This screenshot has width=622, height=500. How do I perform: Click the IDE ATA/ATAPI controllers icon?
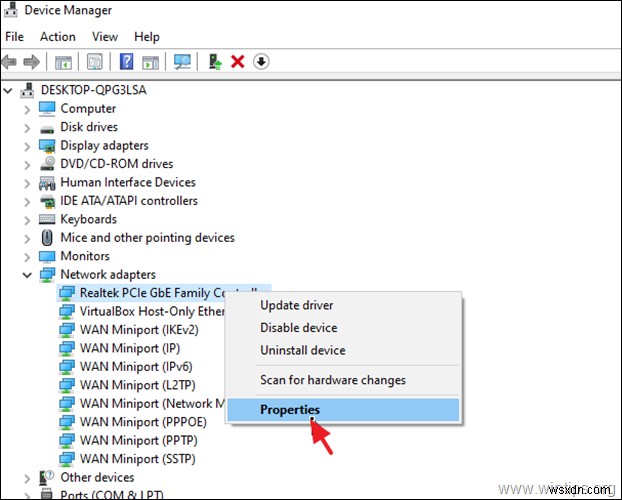[x=48, y=201]
